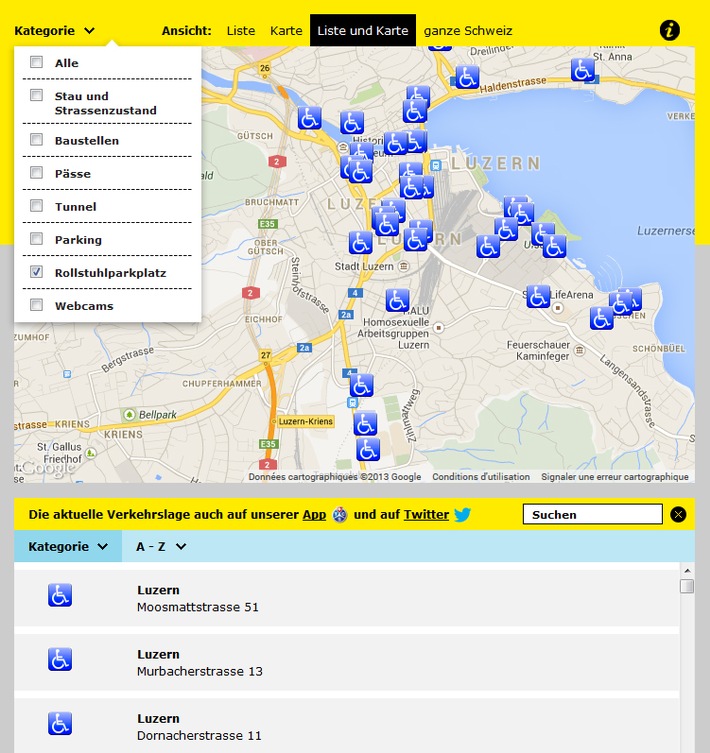Screen dimensions: 710x753
Task: Uncheck the Rollstuhlparkplatz checkbox
Action: (37, 272)
